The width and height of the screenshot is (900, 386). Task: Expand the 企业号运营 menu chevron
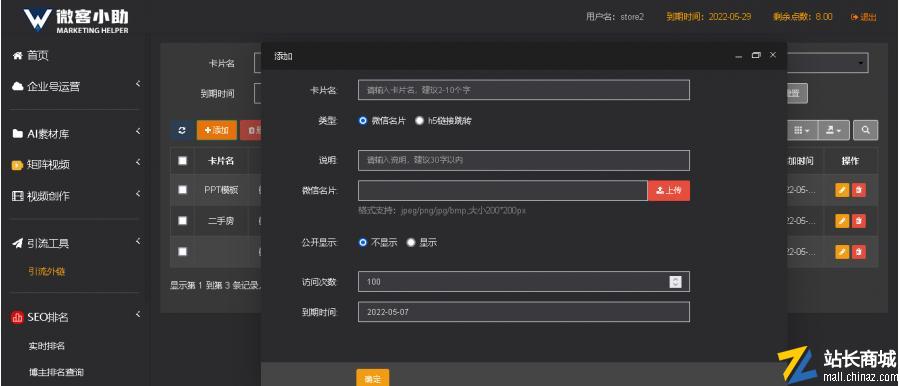(x=138, y=84)
